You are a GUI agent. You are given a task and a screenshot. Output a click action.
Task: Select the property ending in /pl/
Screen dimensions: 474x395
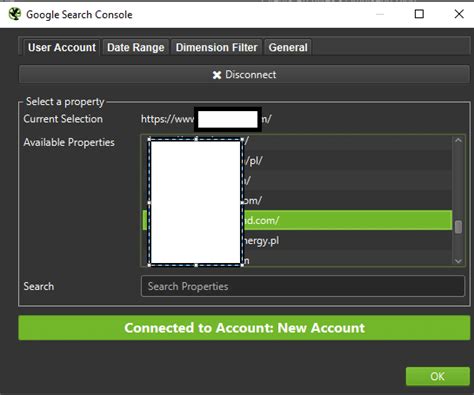(297, 161)
